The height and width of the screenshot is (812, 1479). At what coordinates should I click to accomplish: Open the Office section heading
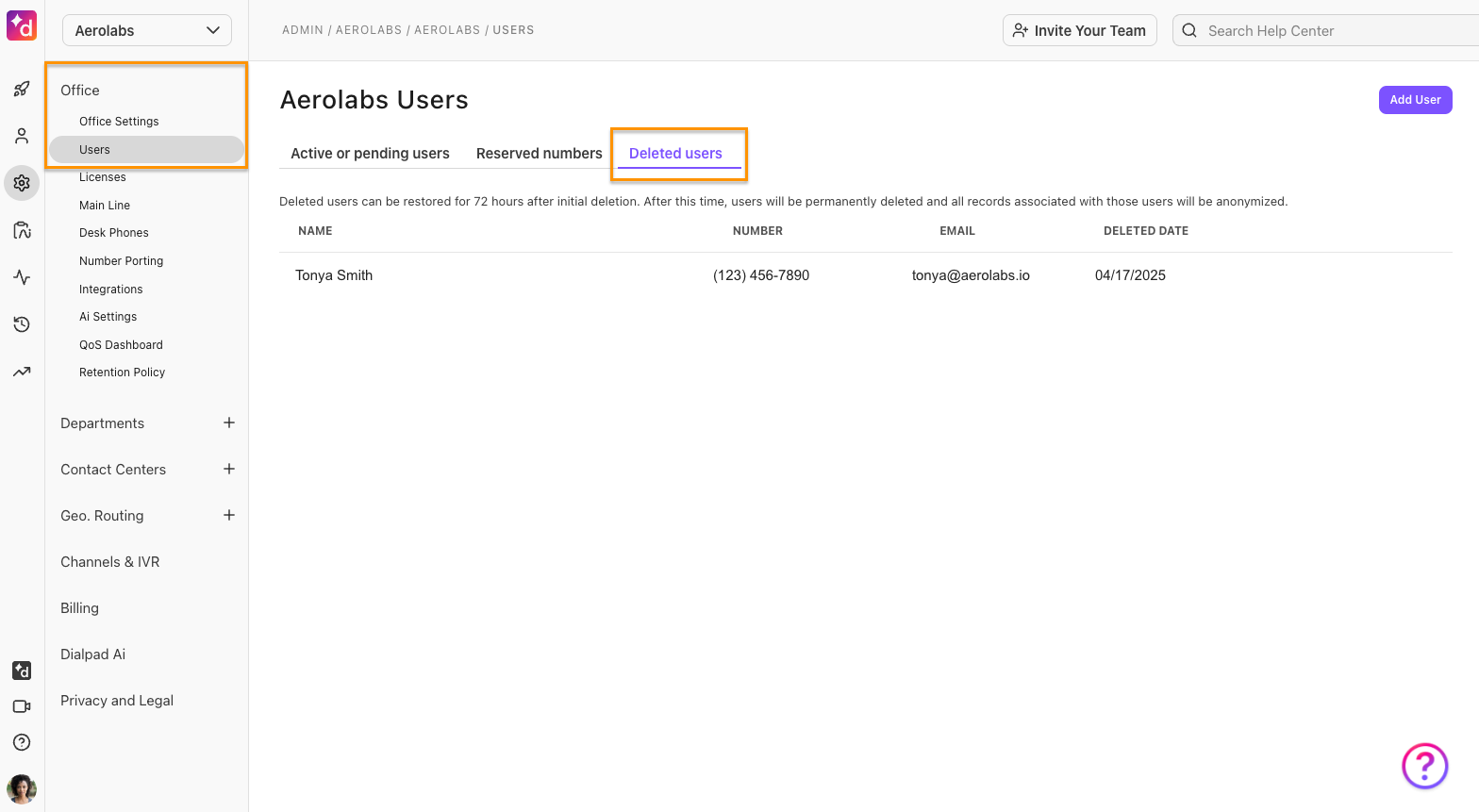80,91
